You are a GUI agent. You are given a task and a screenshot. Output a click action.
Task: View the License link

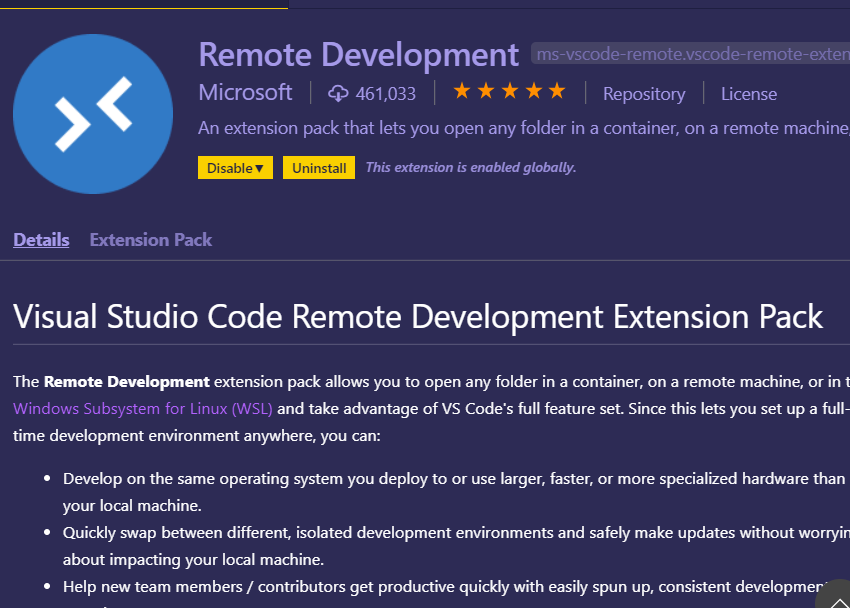coord(748,93)
